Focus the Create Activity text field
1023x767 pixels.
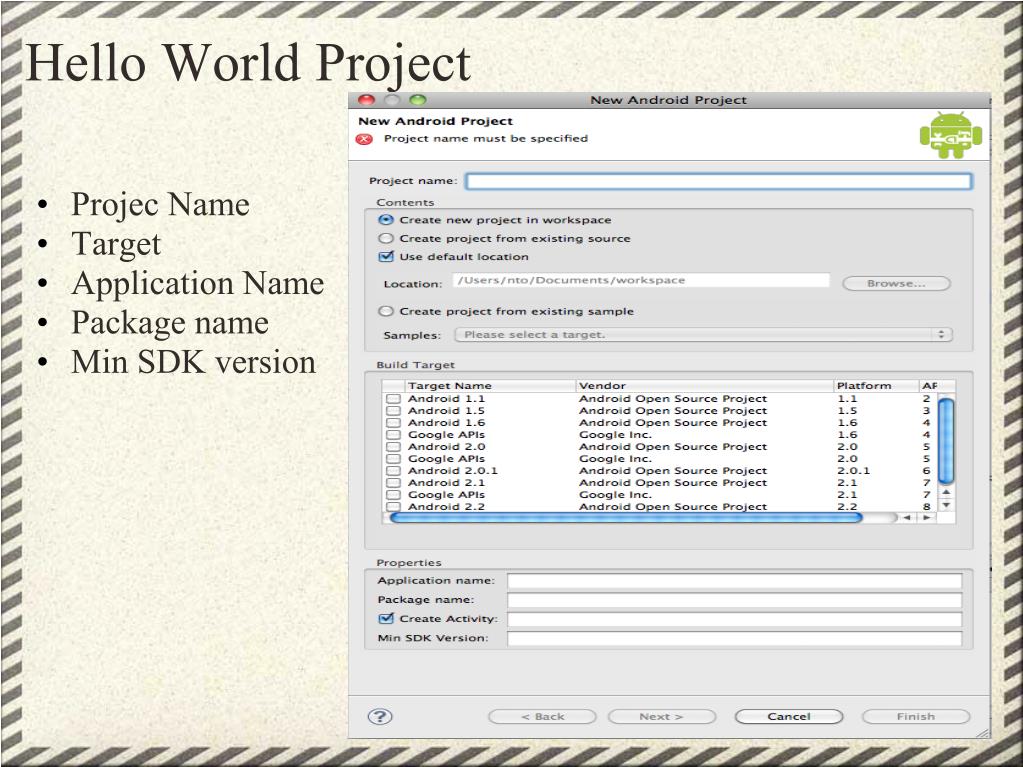[x=735, y=619]
